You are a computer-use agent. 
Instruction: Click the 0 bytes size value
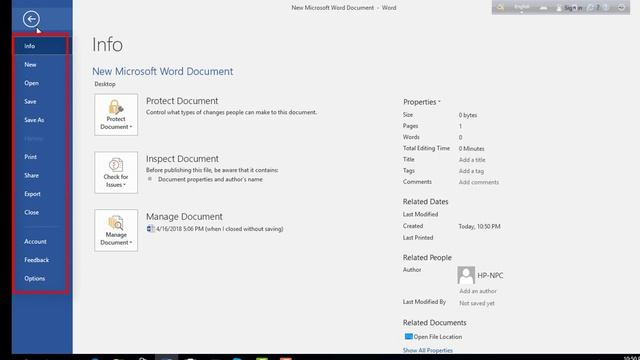[x=468, y=116]
